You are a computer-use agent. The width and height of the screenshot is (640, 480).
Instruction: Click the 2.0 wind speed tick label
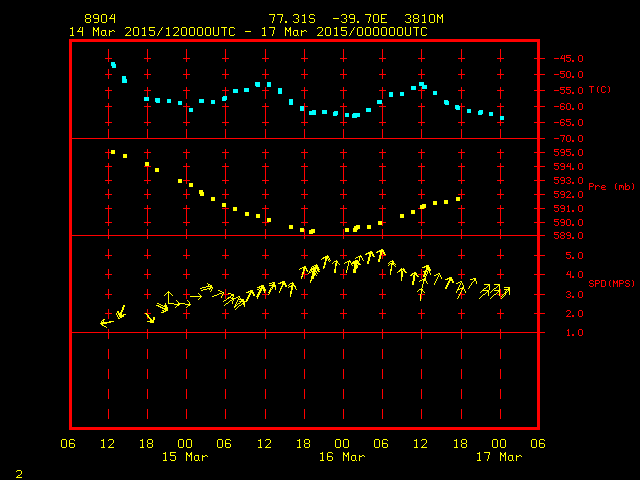click(574, 314)
